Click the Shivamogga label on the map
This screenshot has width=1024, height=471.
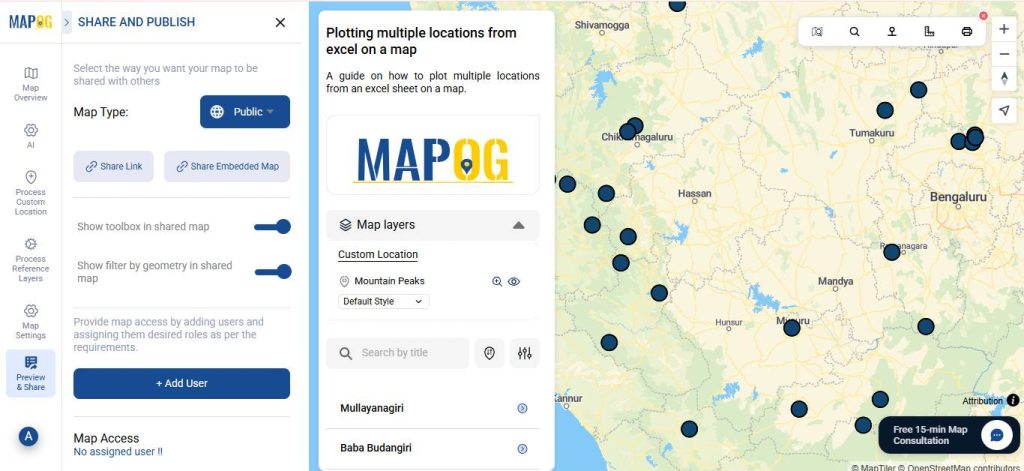pos(602,25)
